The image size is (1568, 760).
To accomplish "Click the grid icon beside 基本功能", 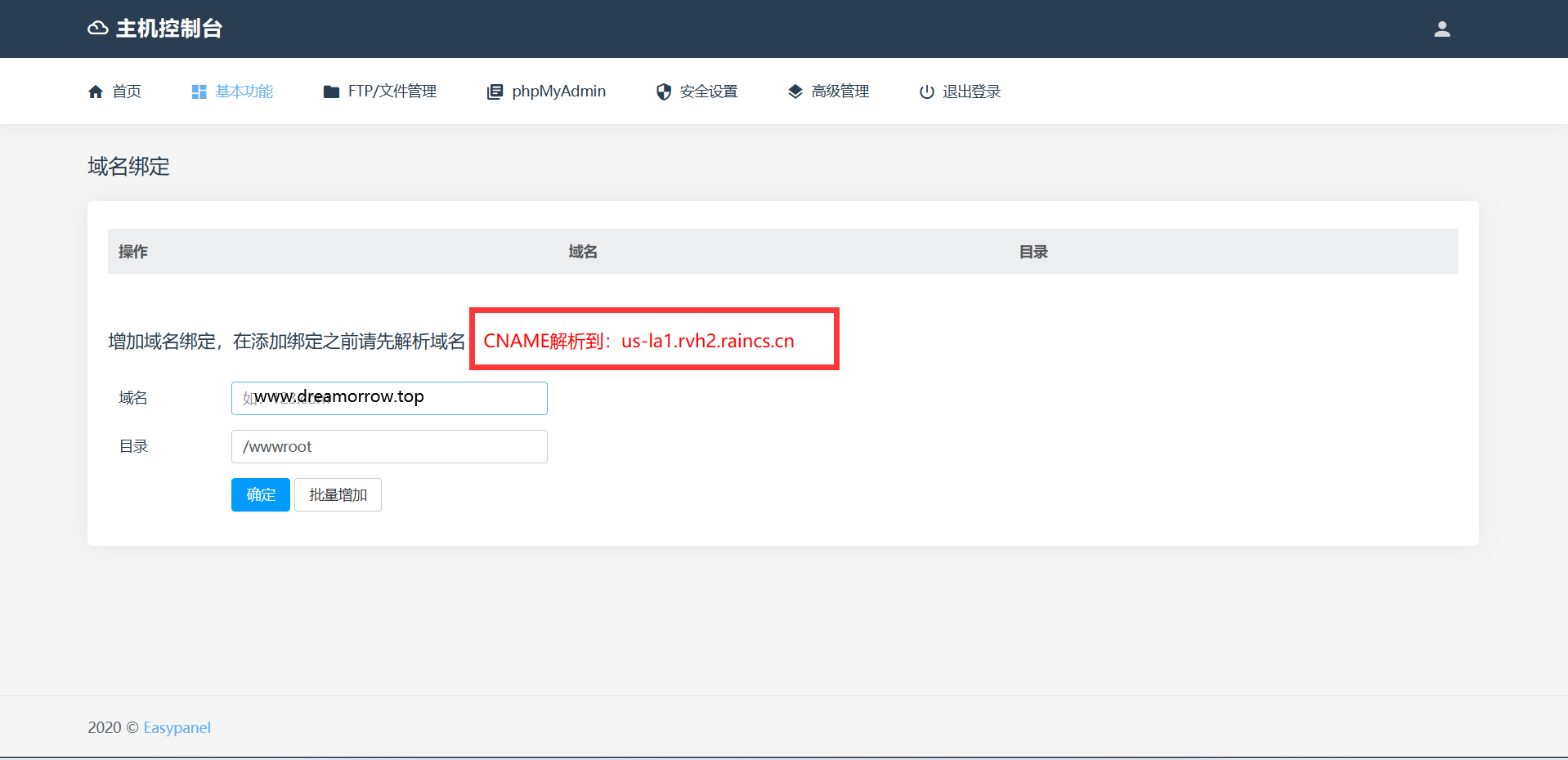I will tap(199, 92).
